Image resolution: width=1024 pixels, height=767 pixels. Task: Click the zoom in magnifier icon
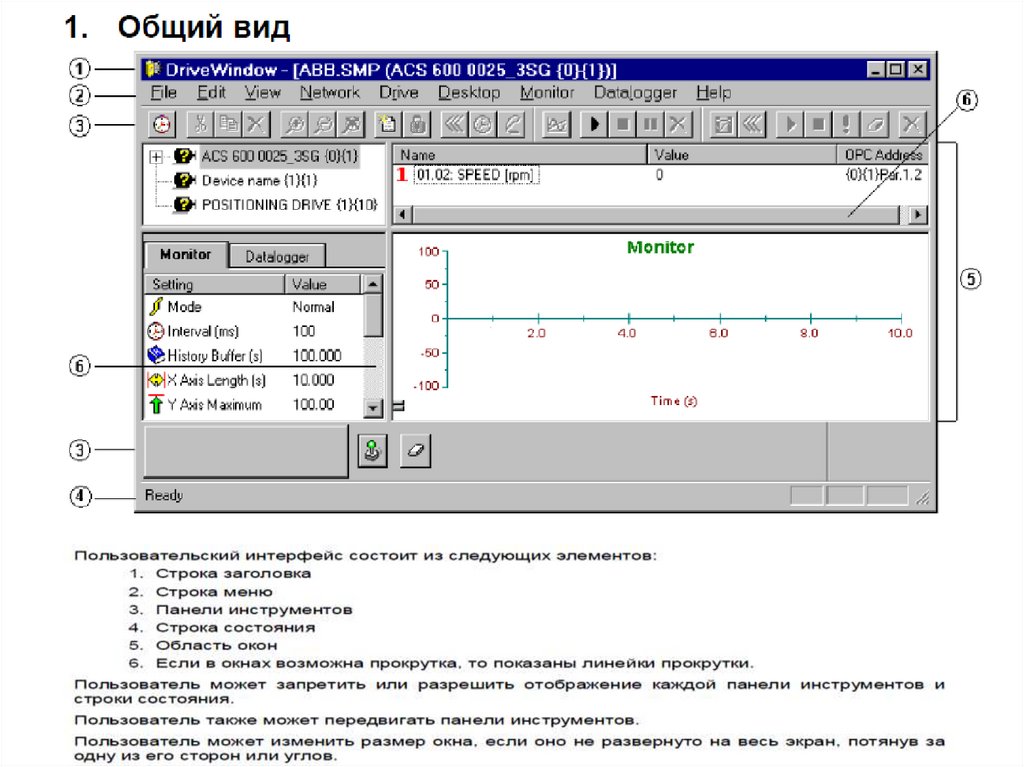tap(295, 123)
